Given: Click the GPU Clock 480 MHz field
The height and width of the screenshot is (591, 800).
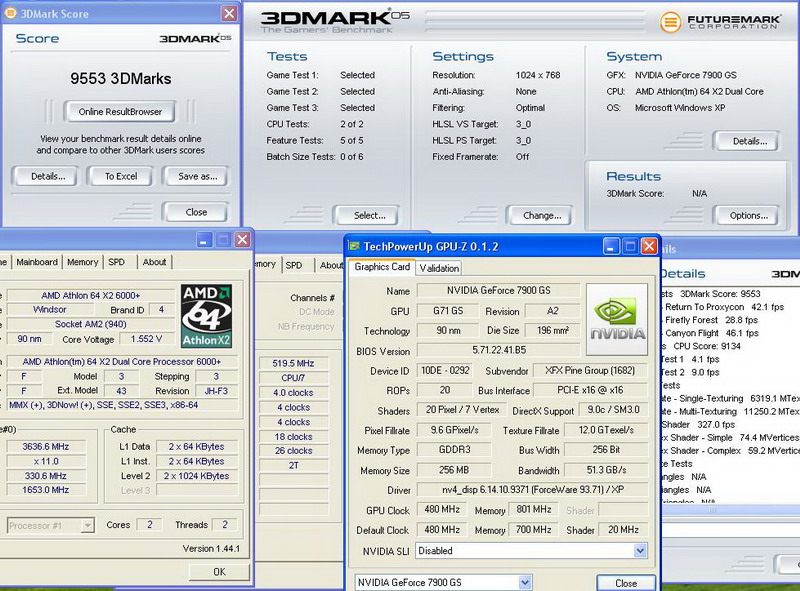Looking at the screenshot, I should [x=442, y=509].
